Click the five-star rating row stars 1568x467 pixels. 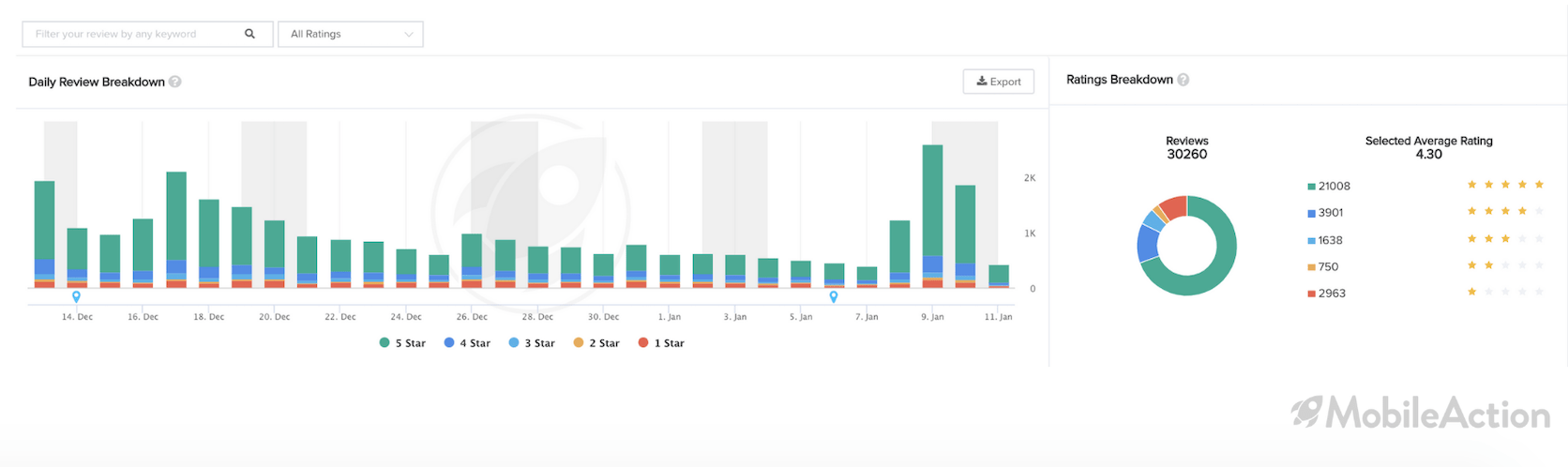1505,185
